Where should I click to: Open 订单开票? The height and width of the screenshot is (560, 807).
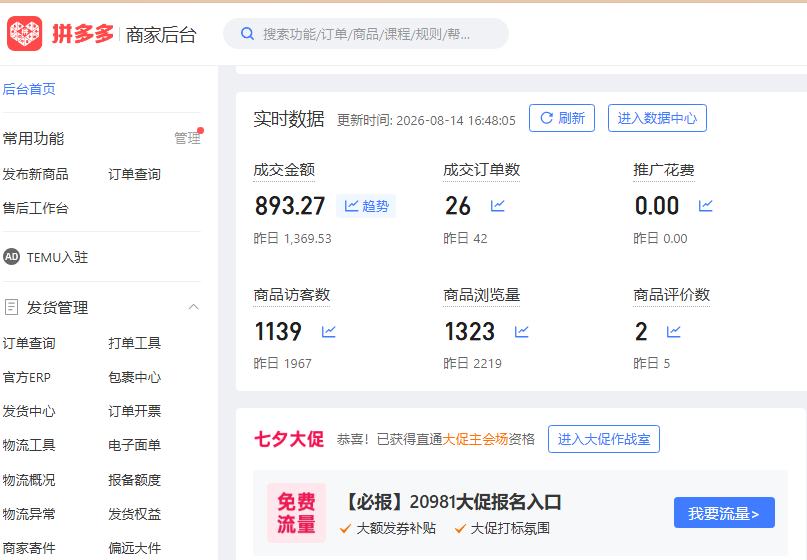pos(134,411)
